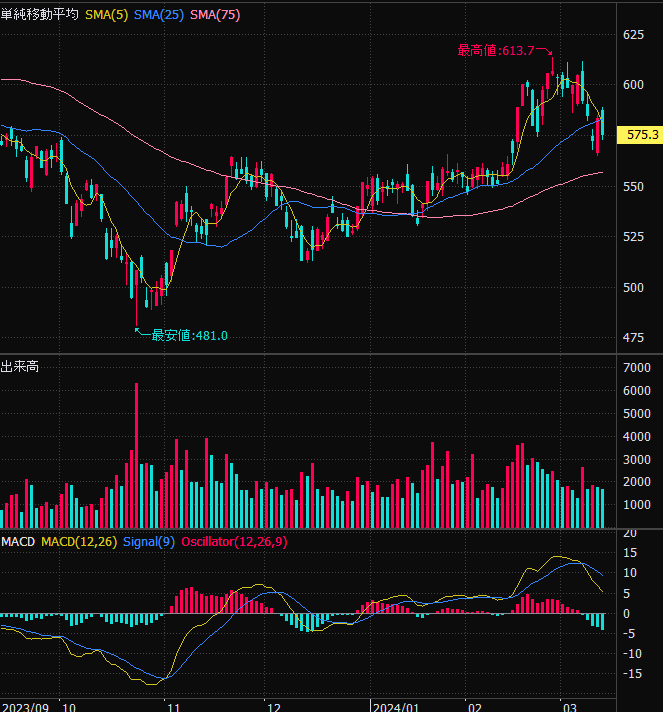Click the SMA(5) legend label
663x712 pixels.
(107, 15)
